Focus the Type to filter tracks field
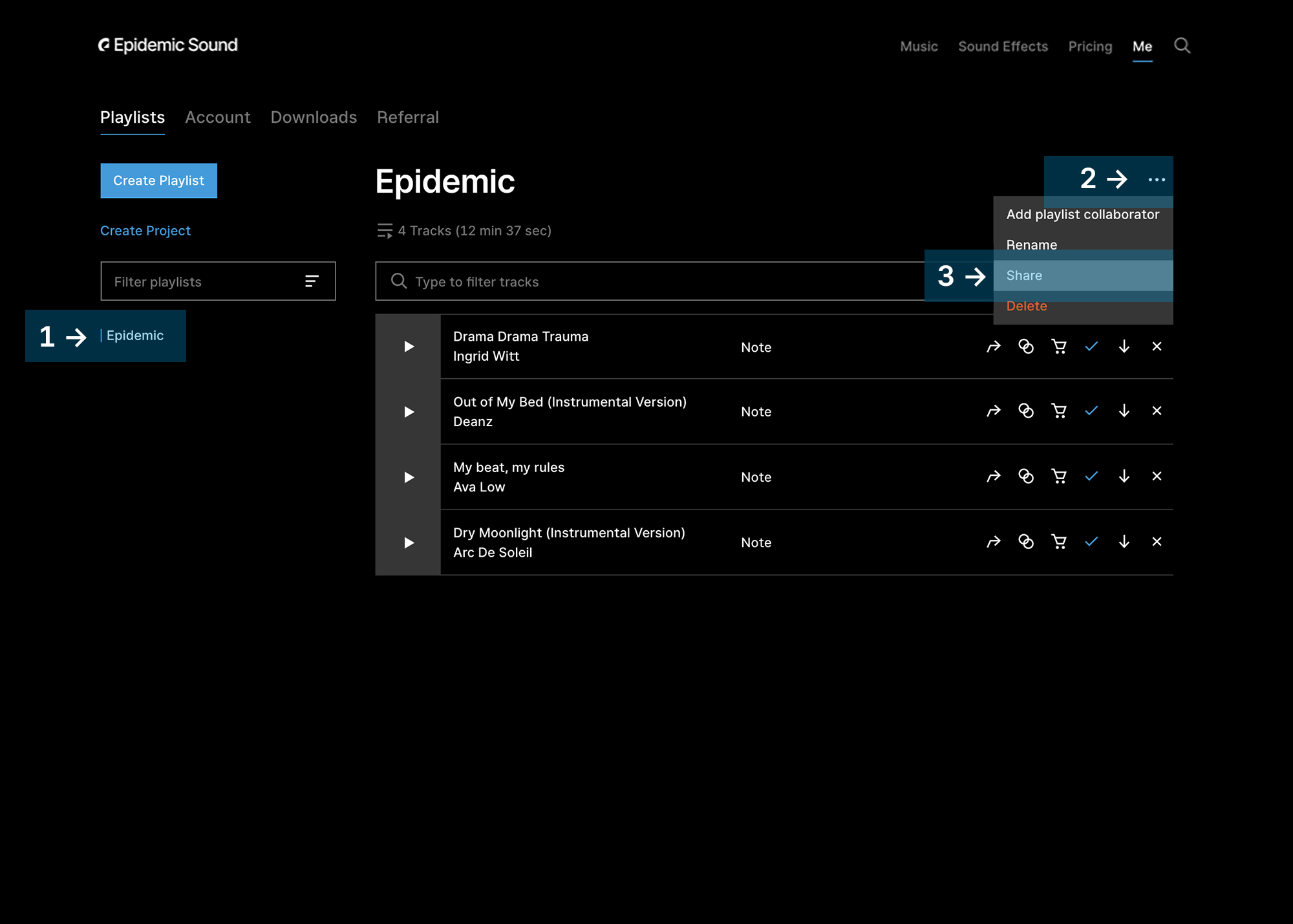The image size is (1293, 924). coord(646,282)
